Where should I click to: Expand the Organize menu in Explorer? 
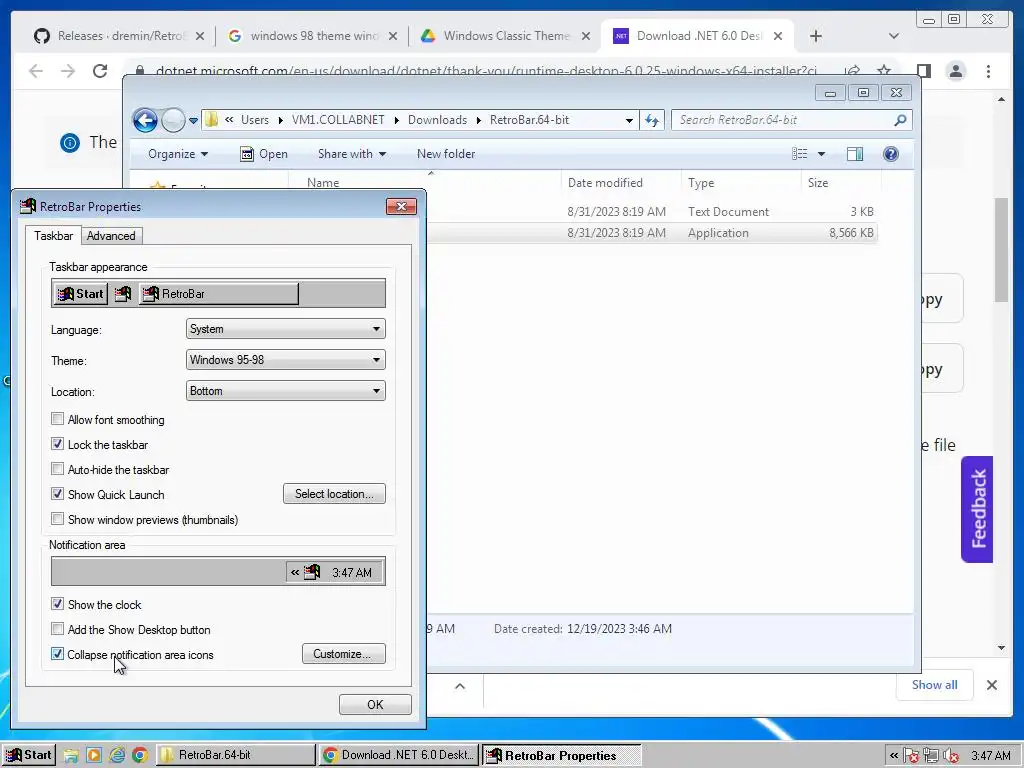(178, 154)
